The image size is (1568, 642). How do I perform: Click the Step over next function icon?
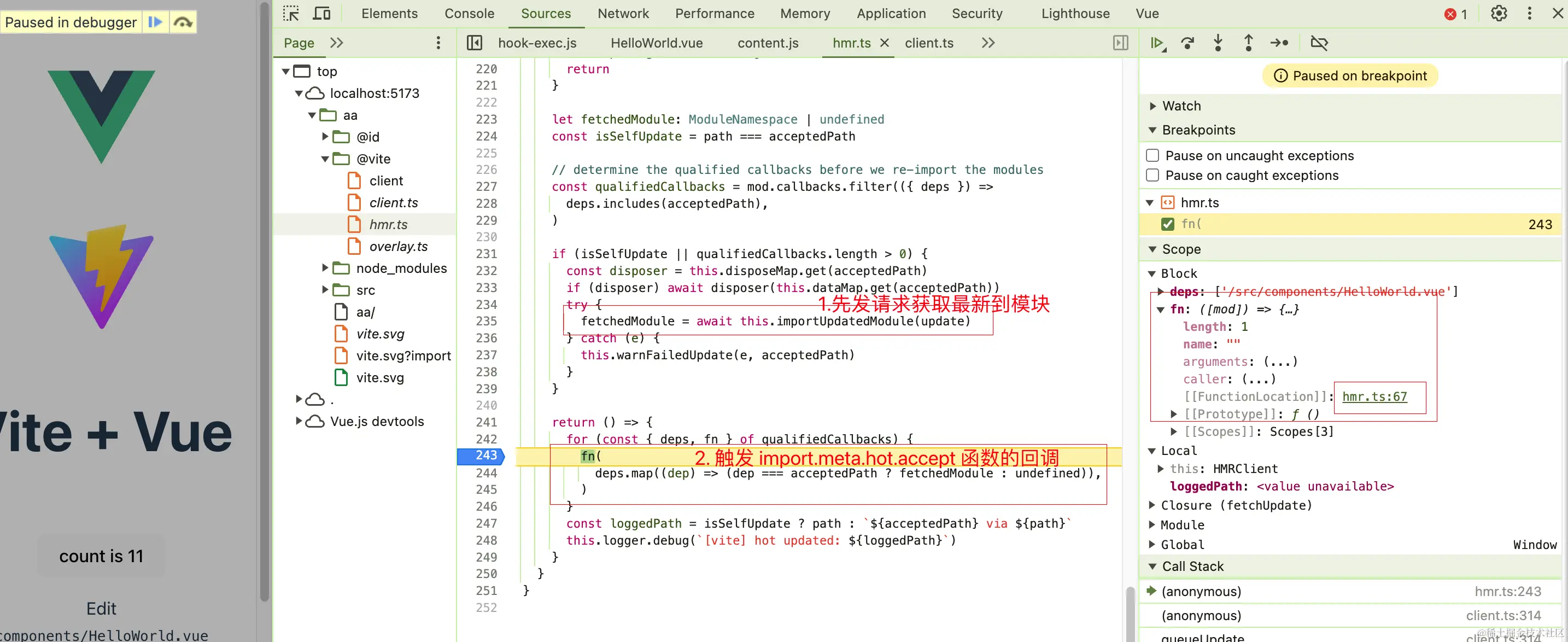[x=1187, y=43]
